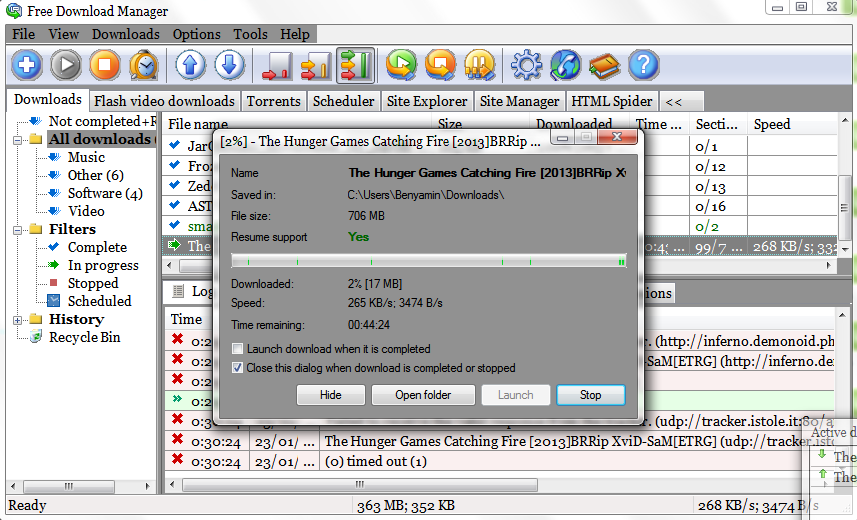The width and height of the screenshot is (857, 520).
Task: Select light traffic mode red bar icon
Action: (x=277, y=65)
